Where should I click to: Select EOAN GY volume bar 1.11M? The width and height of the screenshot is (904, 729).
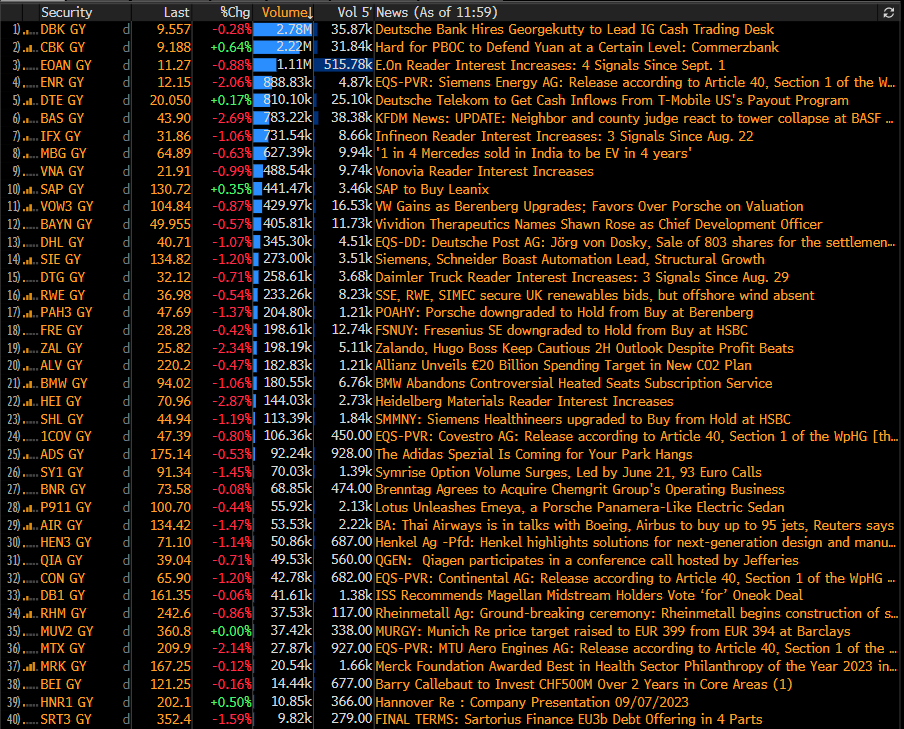tap(283, 65)
